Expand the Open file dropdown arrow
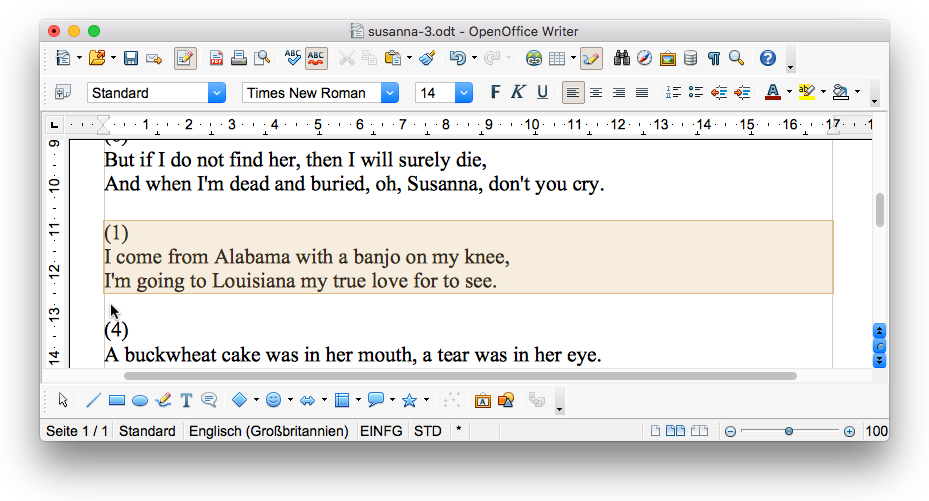929x501 pixels. click(x=113, y=58)
